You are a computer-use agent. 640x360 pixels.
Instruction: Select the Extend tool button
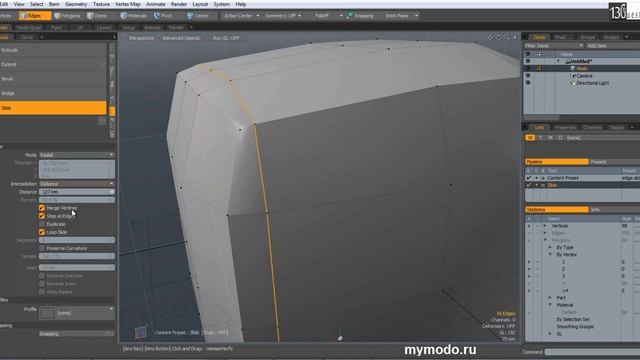point(53,64)
